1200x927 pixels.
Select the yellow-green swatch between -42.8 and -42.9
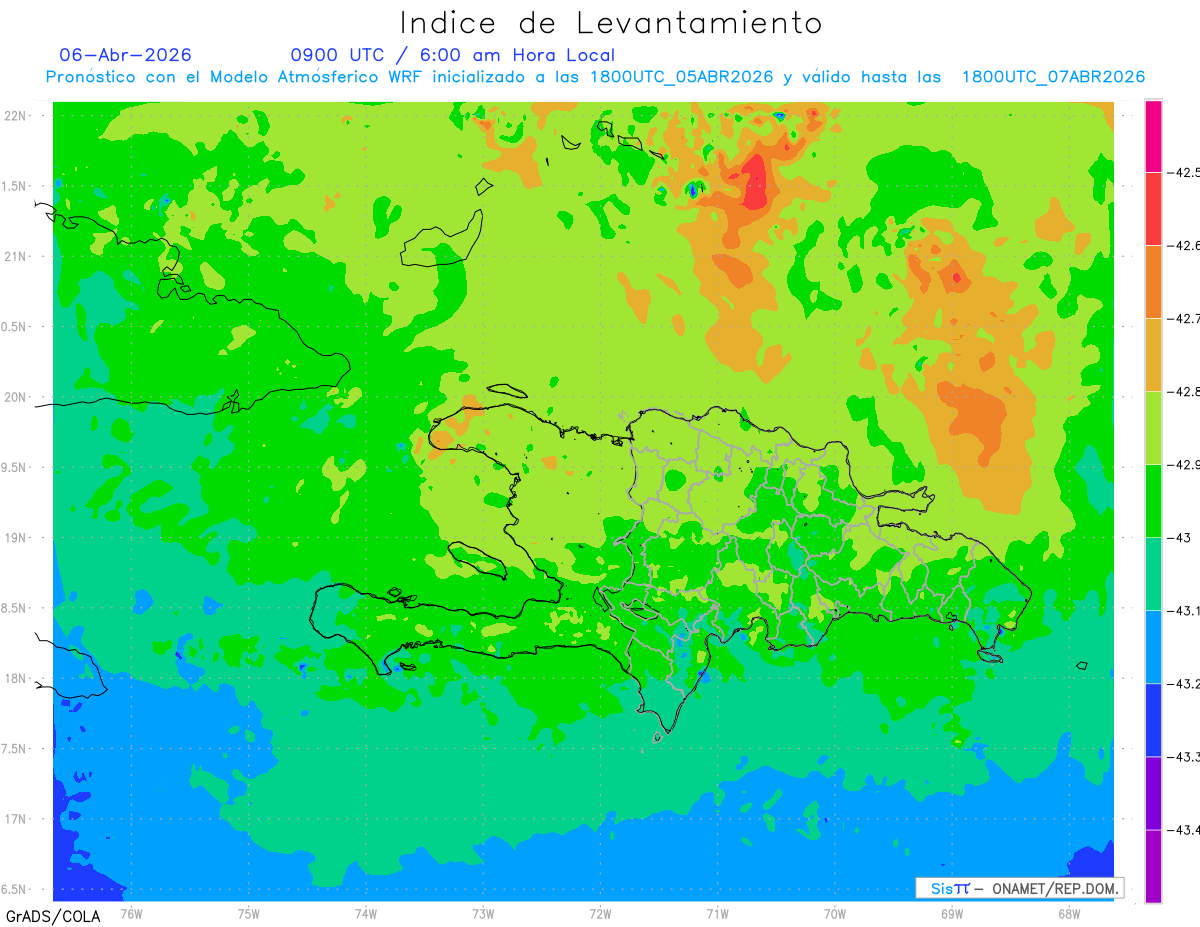coord(1153,428)
